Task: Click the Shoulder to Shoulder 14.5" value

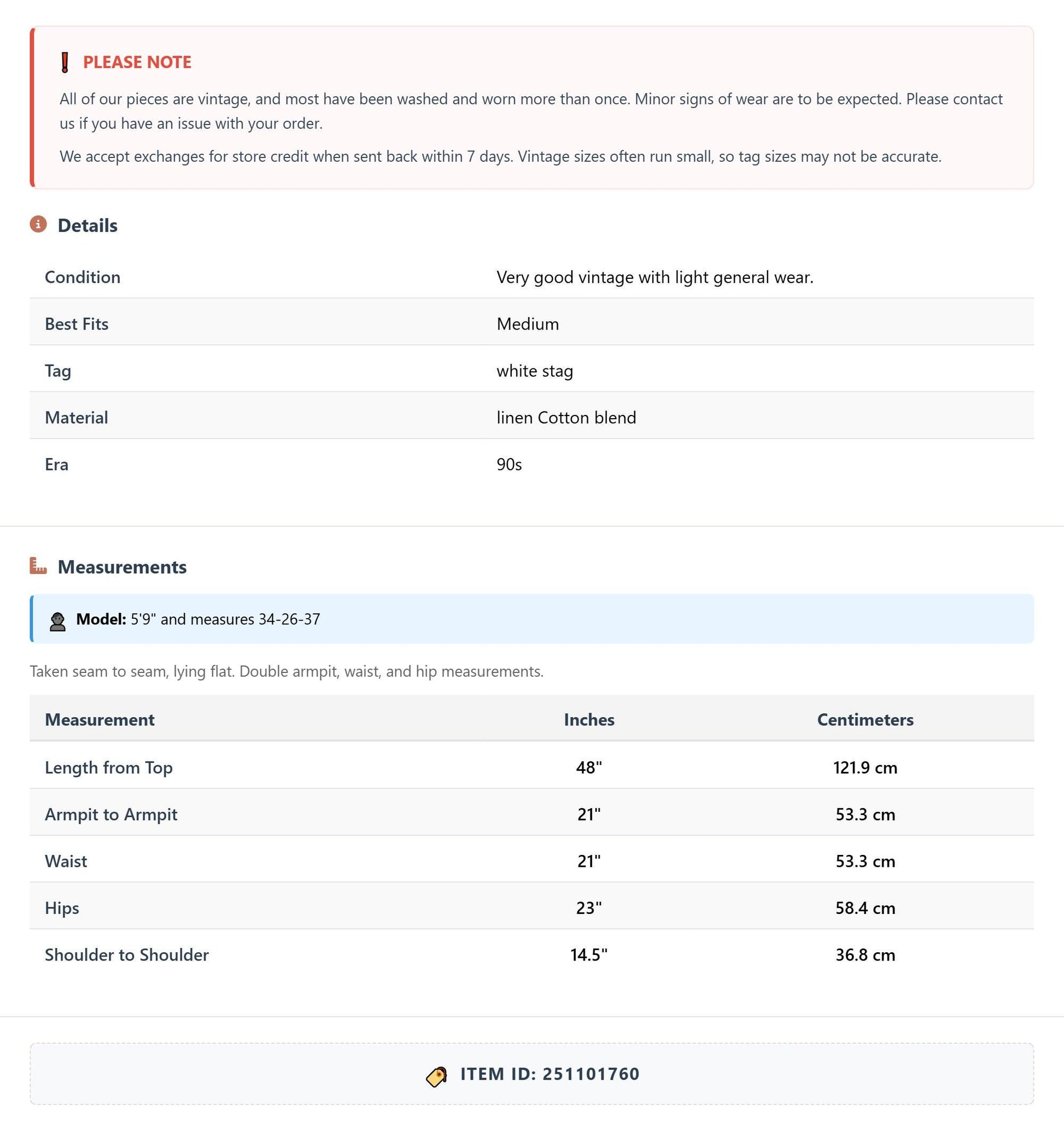Action: (x=589, y=954)
